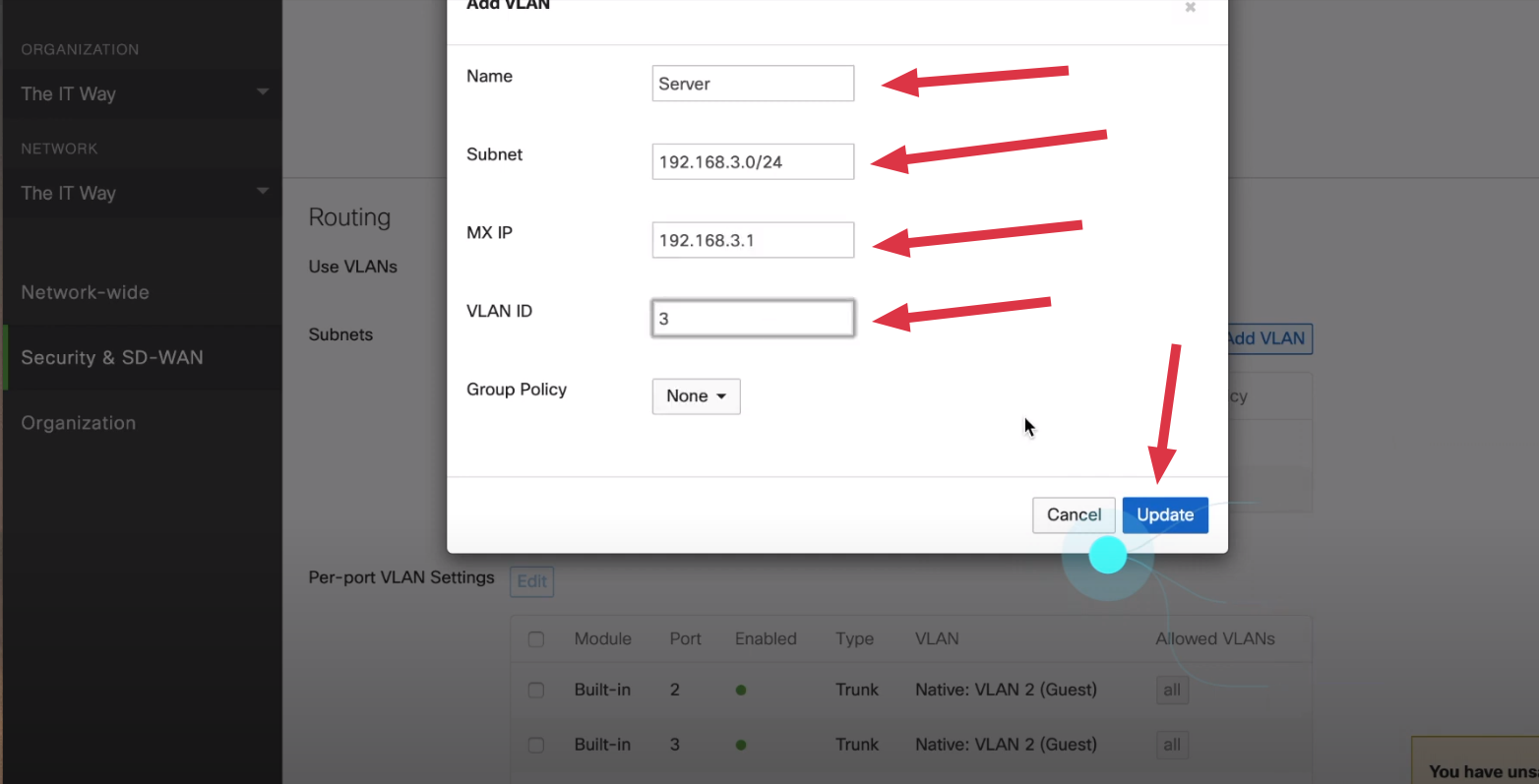Screen dimensions: 1539x784
Task: Open the Group Policy None dropdown
Action: [696, 396]
